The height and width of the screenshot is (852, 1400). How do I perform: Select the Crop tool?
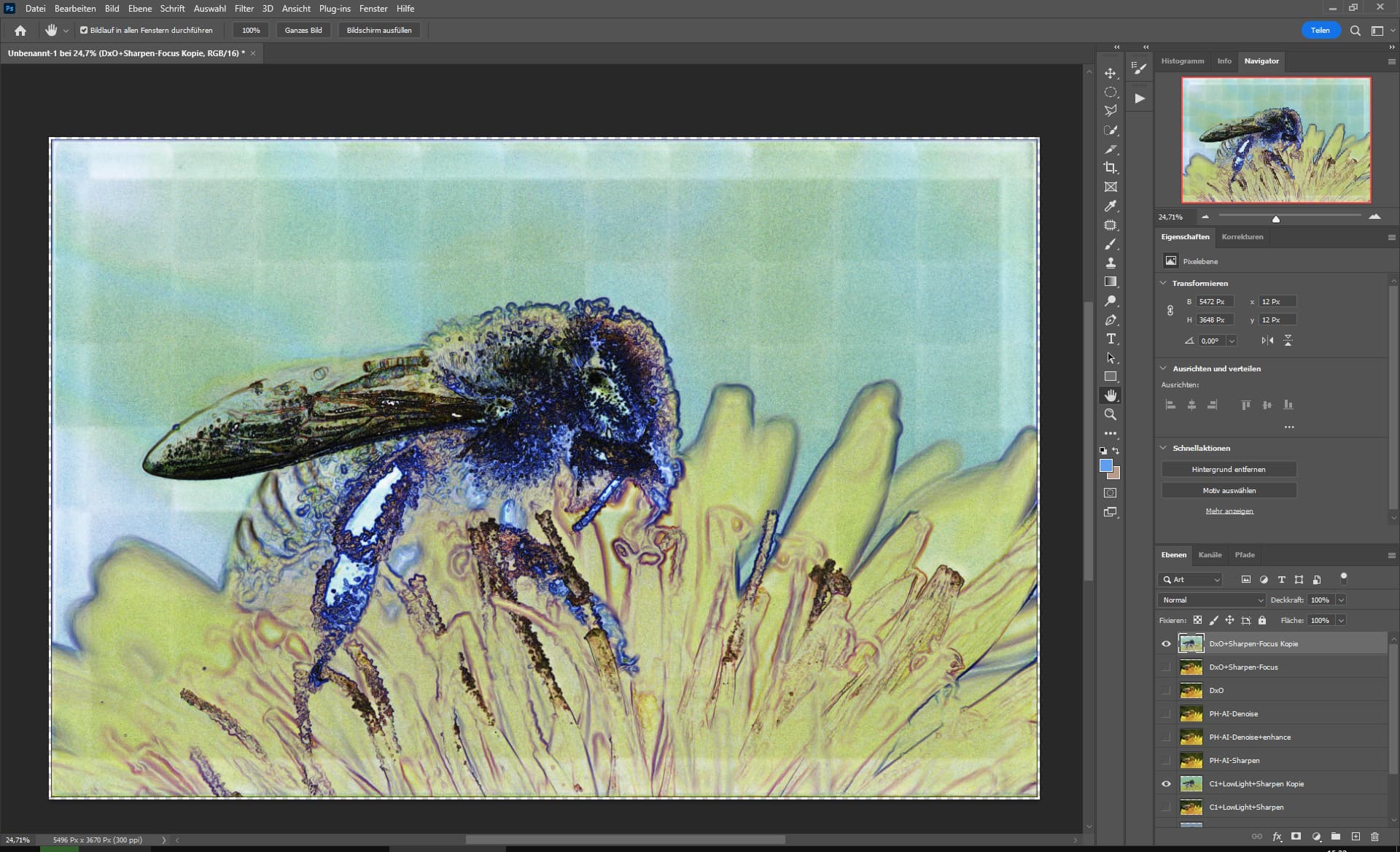(1111, 168)
